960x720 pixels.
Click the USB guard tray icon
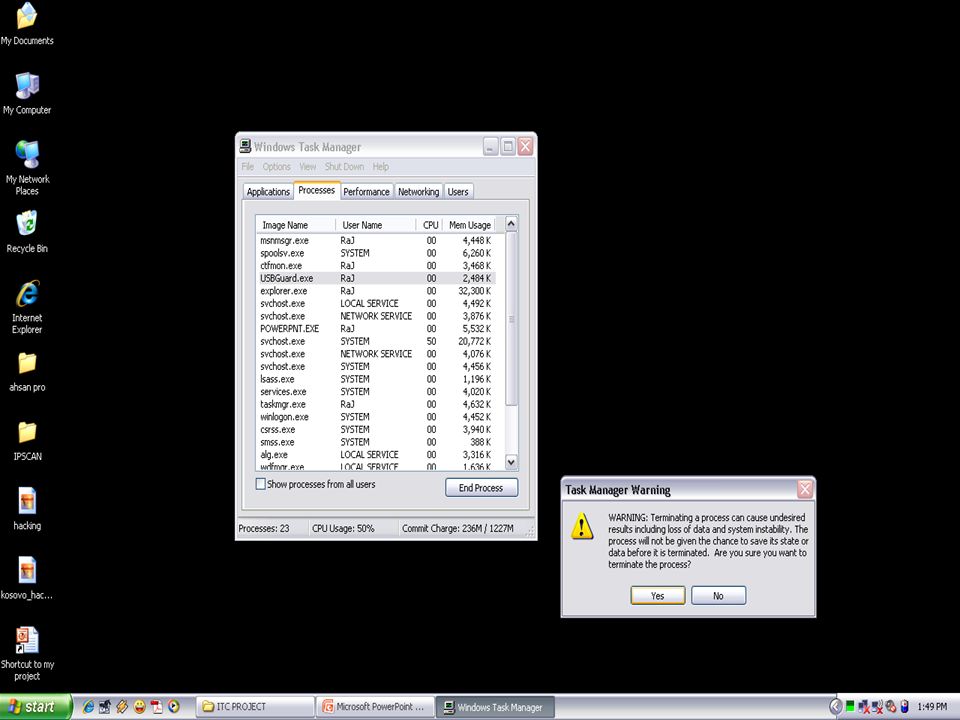pos(904,707)
